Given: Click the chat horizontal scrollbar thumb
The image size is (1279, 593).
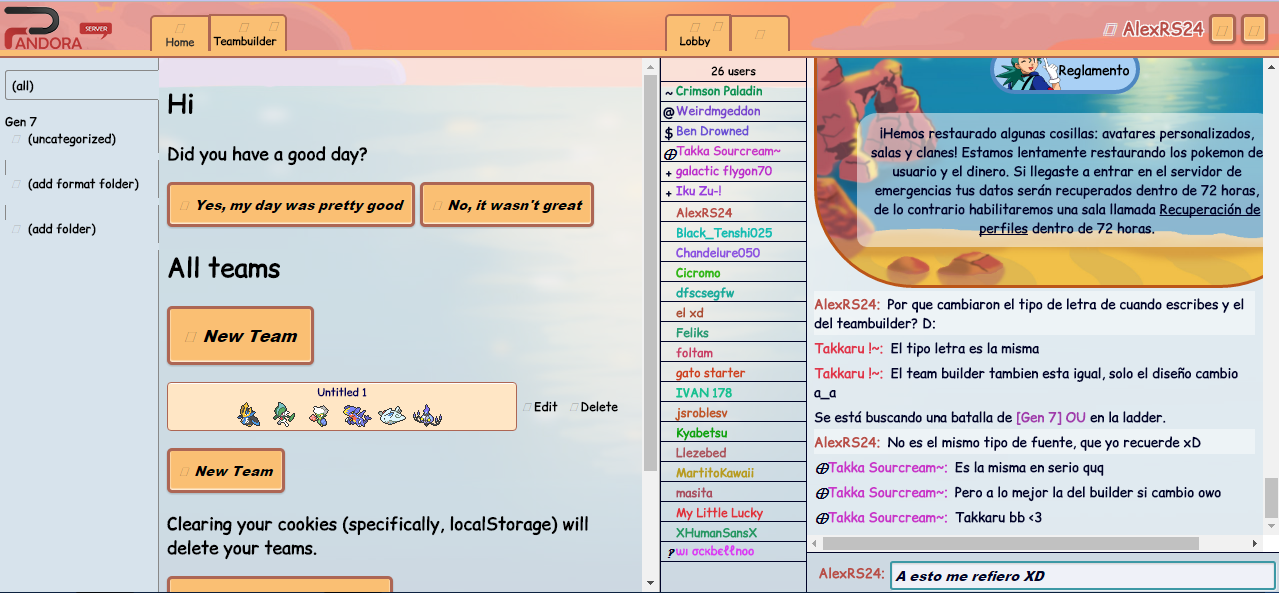Looking at the screenshot, I should coord(1010,543).
